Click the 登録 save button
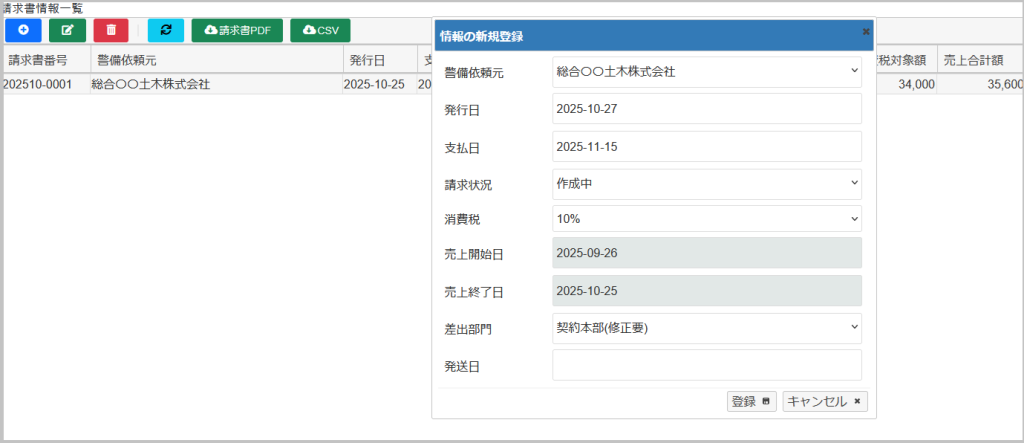Viewport: 1024px width, 443px height. pos(751,401)
